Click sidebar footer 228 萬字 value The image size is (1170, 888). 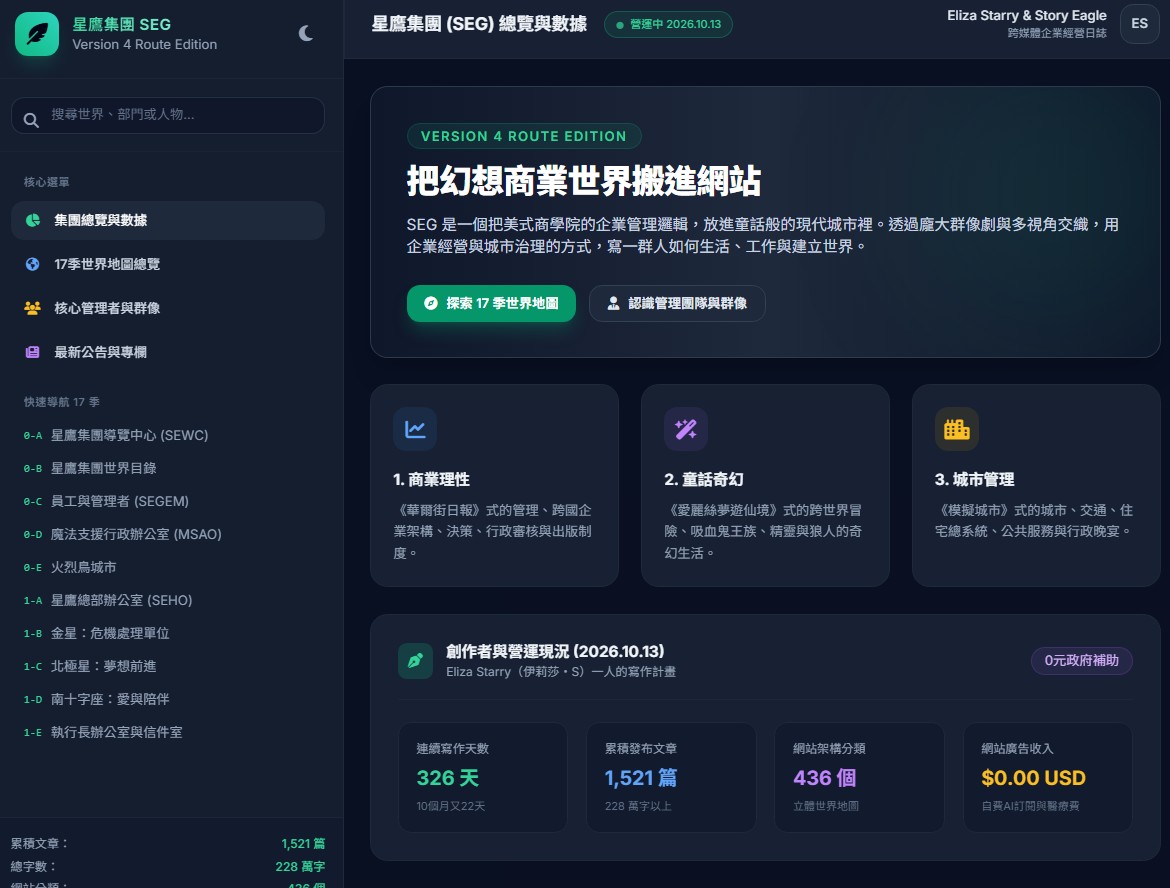click(300, 866)
